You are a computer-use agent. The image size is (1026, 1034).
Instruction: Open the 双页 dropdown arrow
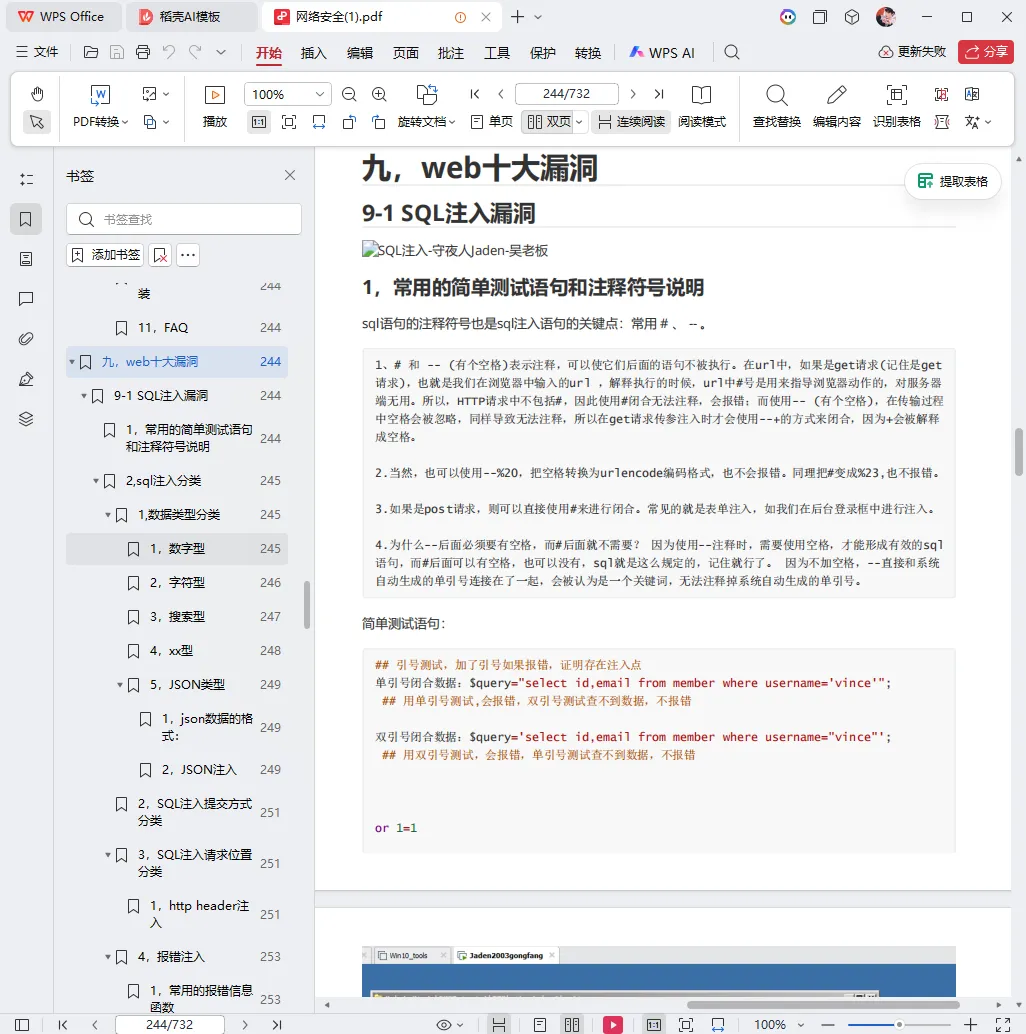(x=579, y=122)
